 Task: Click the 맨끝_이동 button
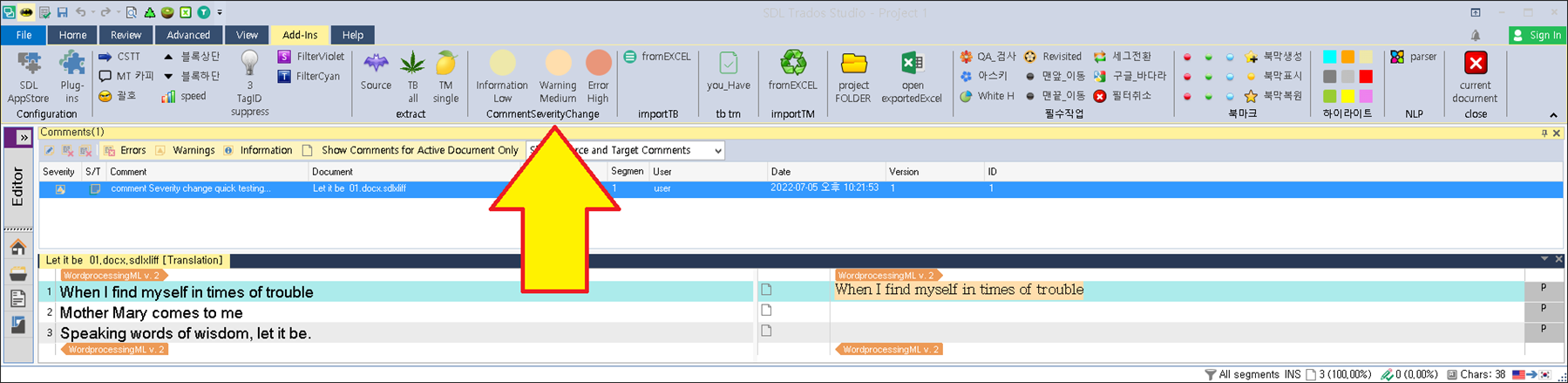pyautogui.click(x=1055, y=96)
